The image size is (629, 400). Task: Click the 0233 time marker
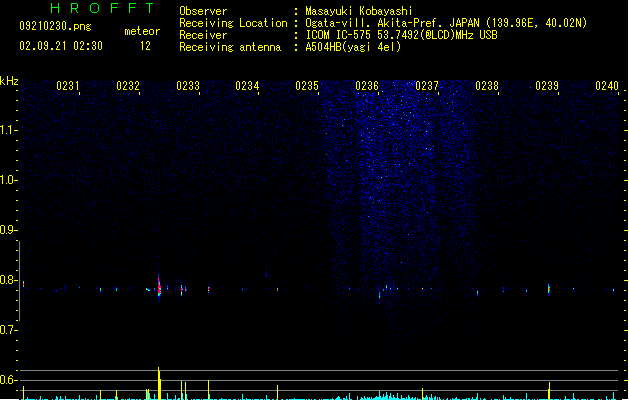pyautogui.click(x=188, y=86)
